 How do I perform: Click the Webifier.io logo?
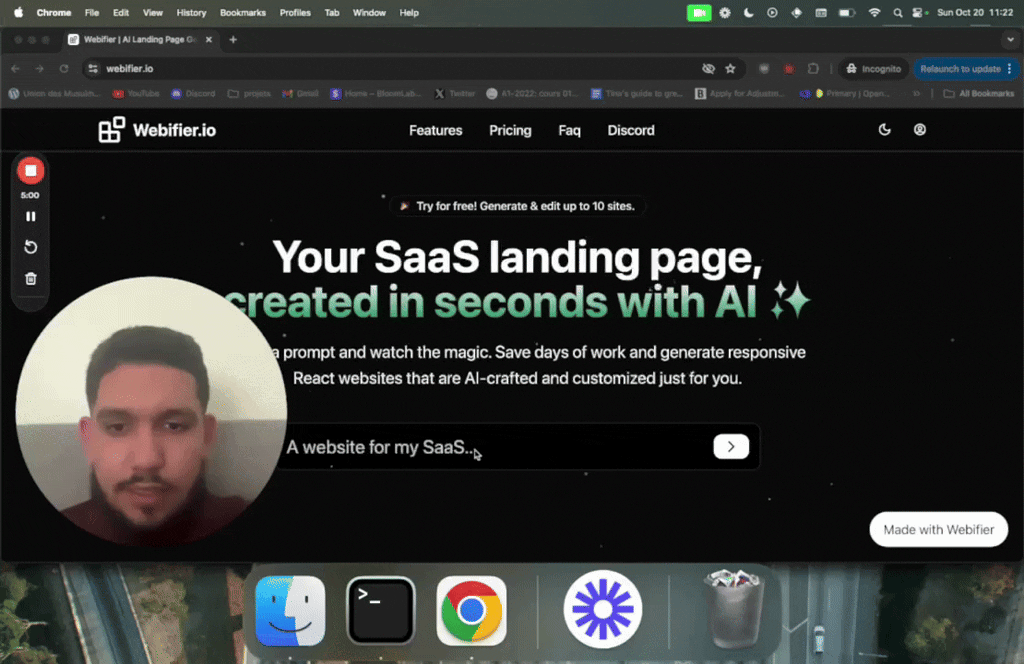[157, 130]
